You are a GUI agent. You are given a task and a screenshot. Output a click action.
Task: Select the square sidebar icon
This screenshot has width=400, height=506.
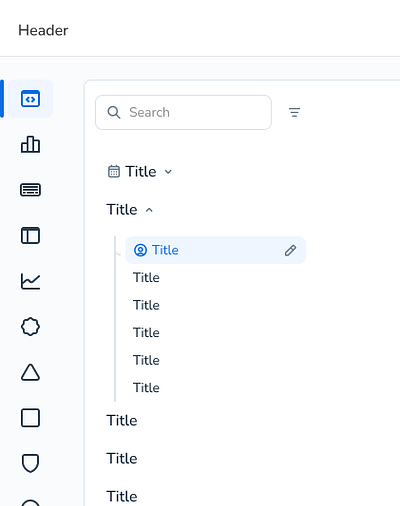(x=30, y=418)
